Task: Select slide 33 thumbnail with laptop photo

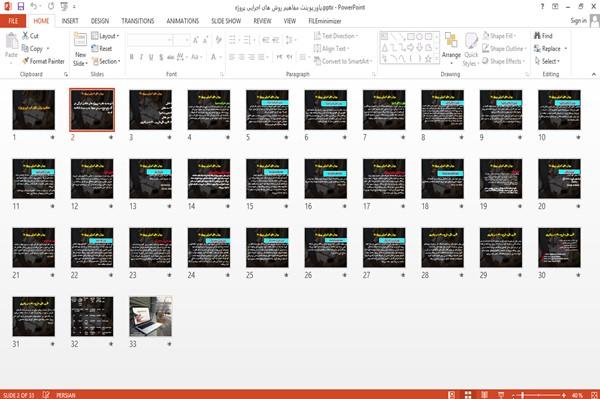Action: [x=150, y=316]
